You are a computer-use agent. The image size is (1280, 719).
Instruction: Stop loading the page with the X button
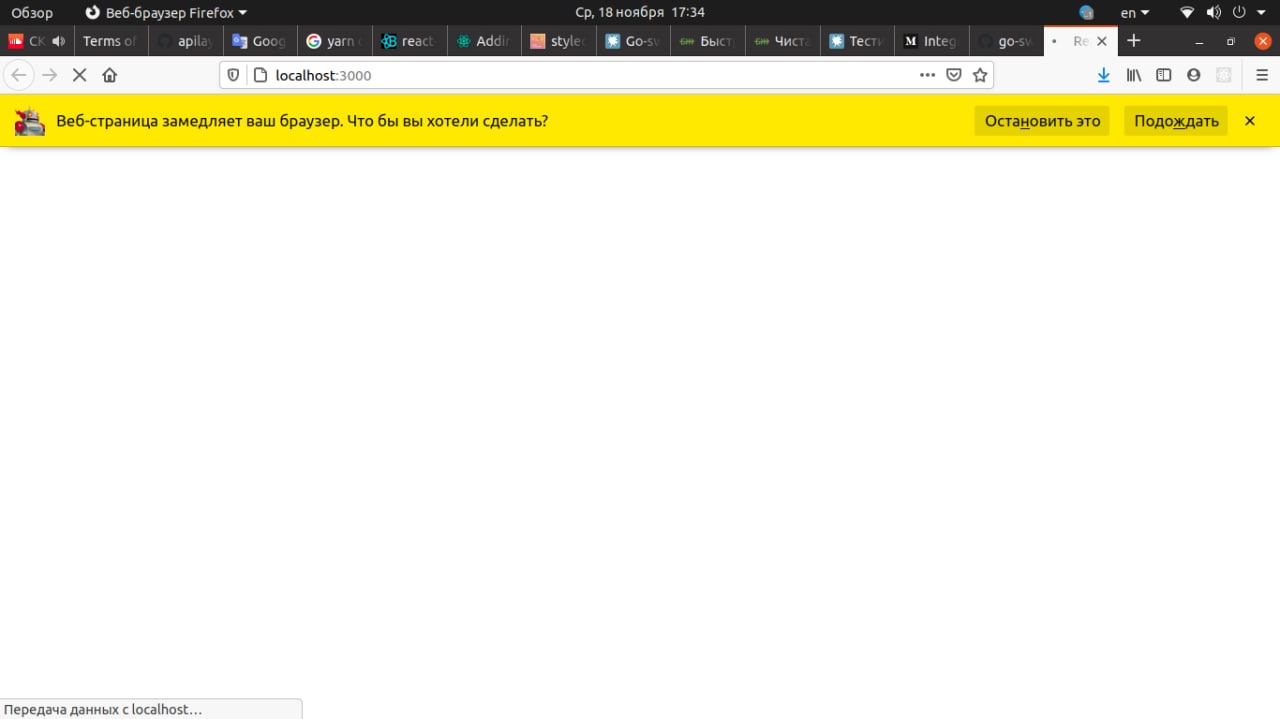[79, 75]
